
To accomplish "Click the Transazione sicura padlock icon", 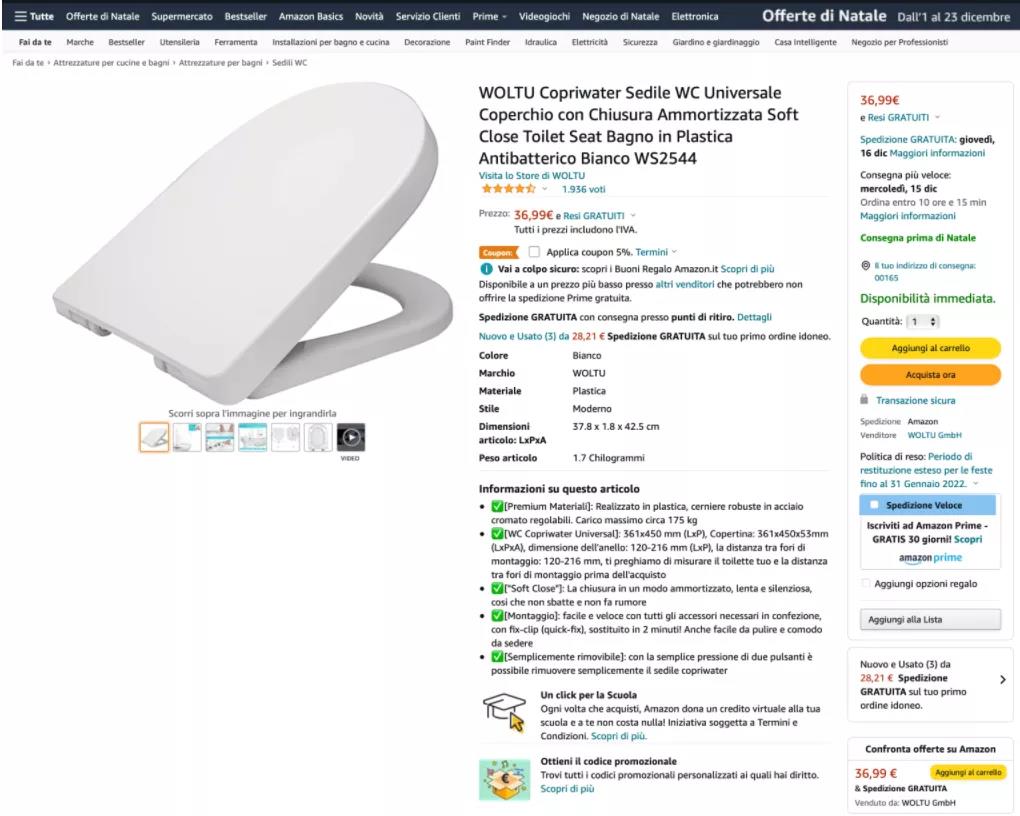I will point(864,400).
